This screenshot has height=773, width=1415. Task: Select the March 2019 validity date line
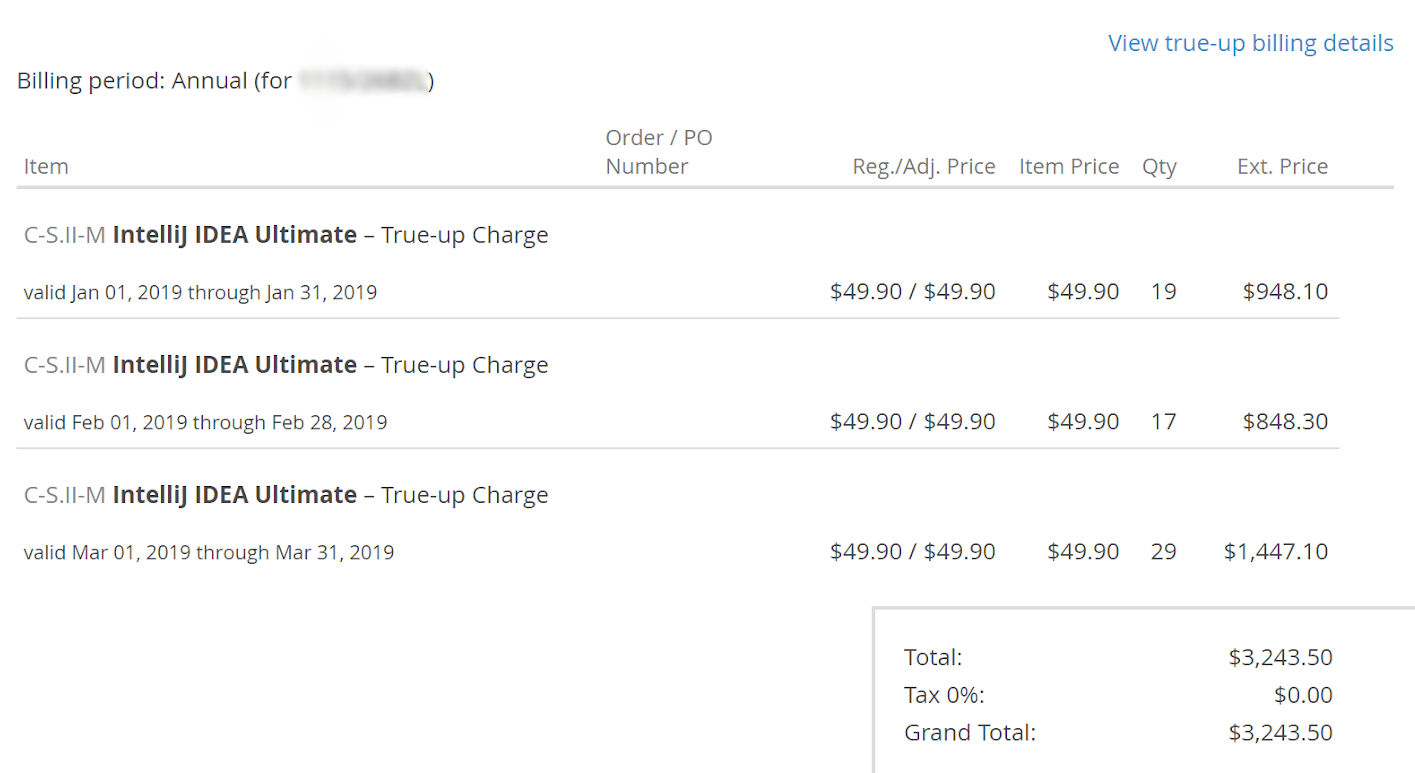(208, 552)
